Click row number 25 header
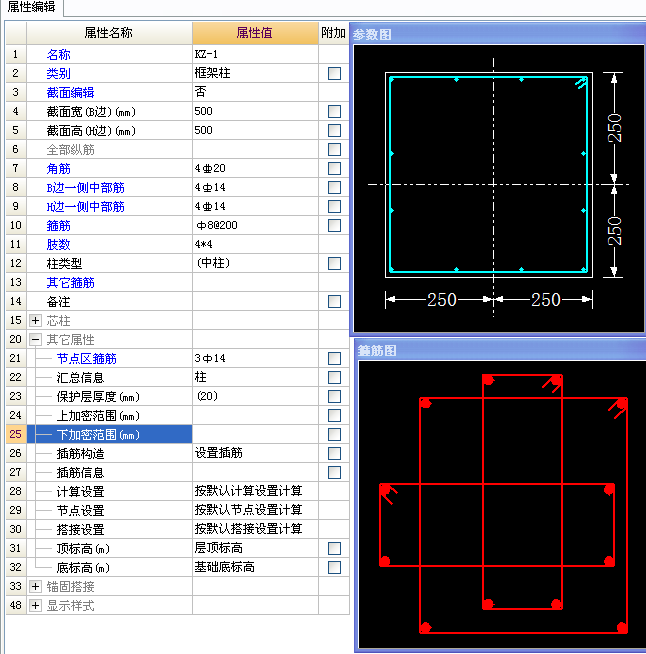 16,434
